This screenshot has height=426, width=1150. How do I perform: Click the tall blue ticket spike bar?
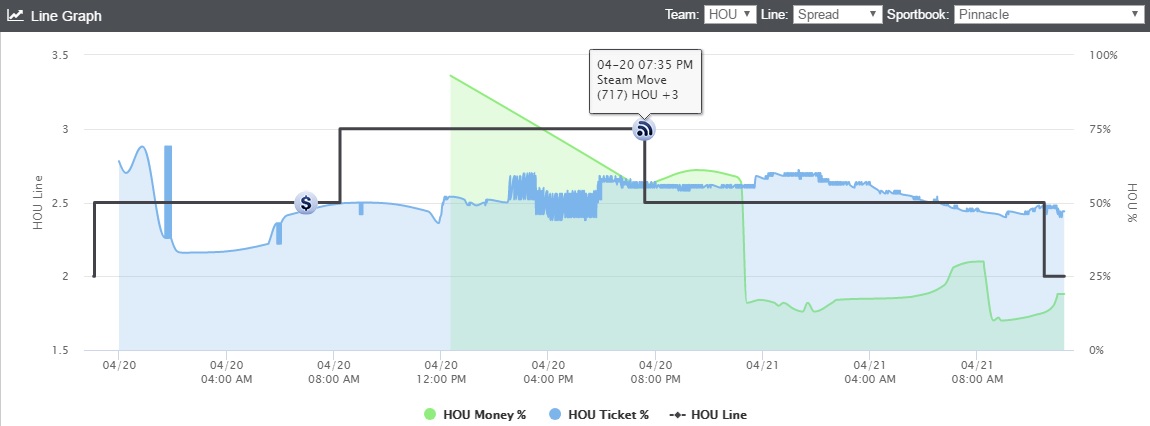pos(168,192)
